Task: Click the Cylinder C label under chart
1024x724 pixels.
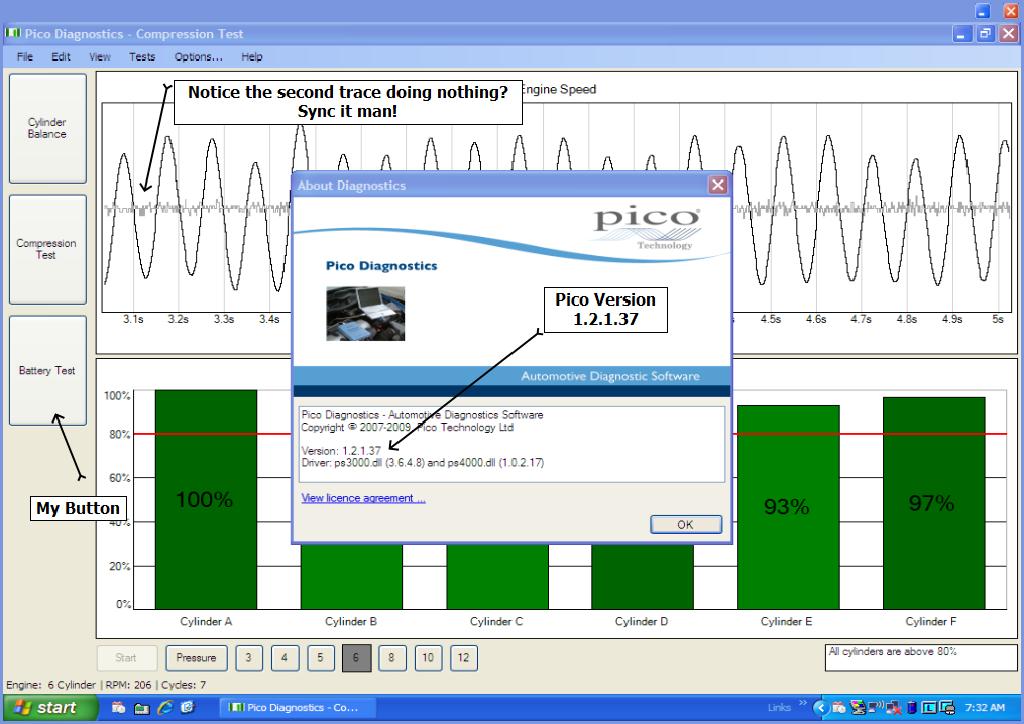Action: click(496, 622)
